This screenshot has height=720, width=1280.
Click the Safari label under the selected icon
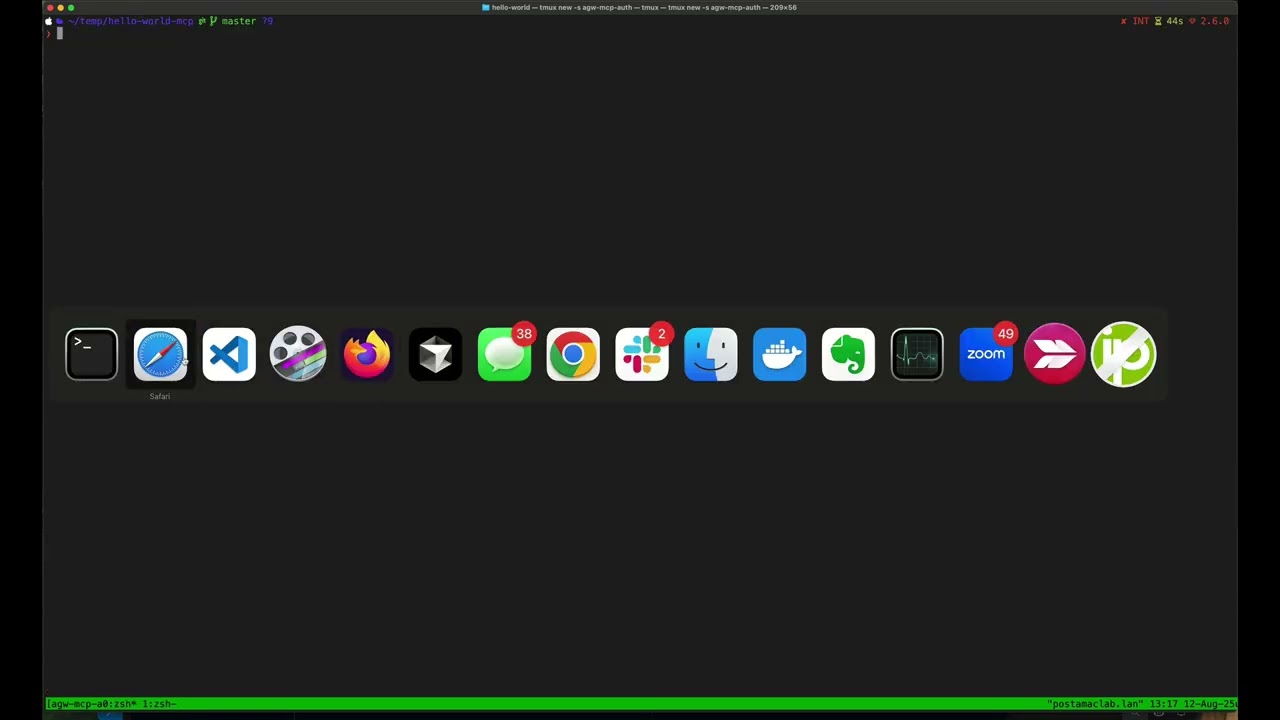coord(160,396)
